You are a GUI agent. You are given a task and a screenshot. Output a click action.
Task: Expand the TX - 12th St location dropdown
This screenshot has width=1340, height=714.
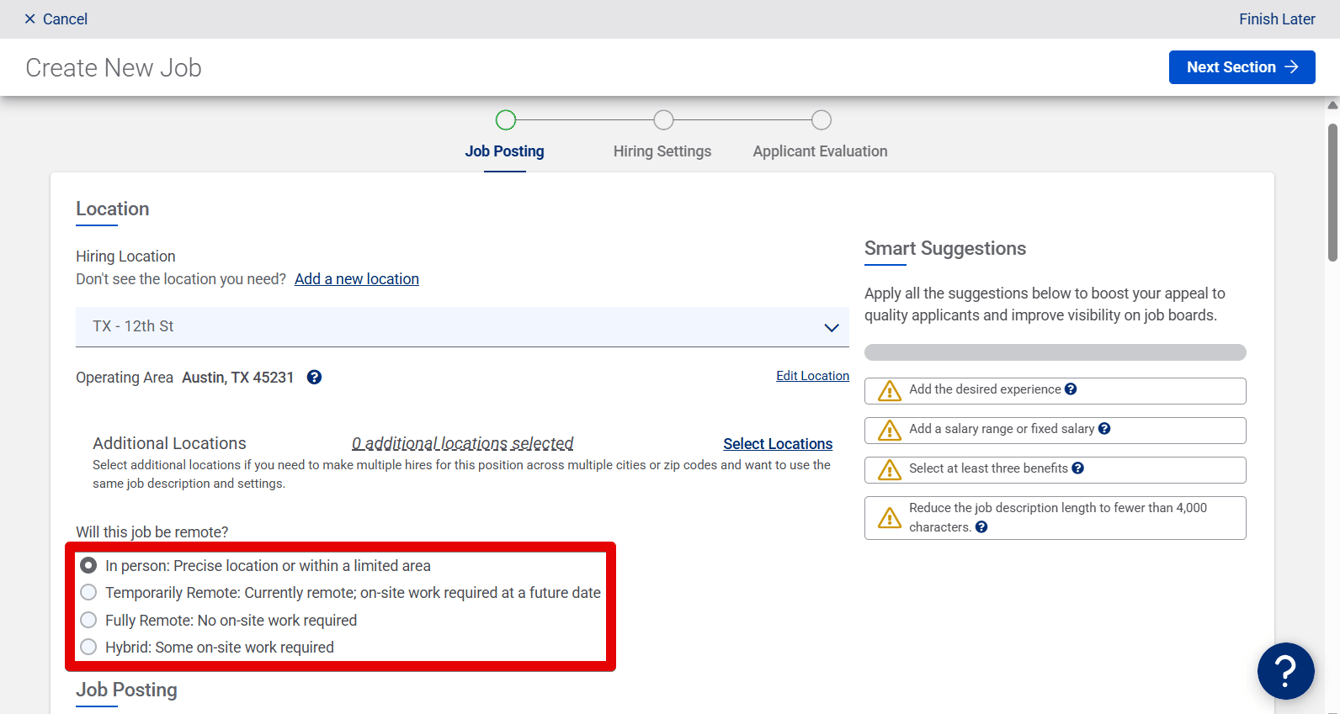tap(462, 327)
